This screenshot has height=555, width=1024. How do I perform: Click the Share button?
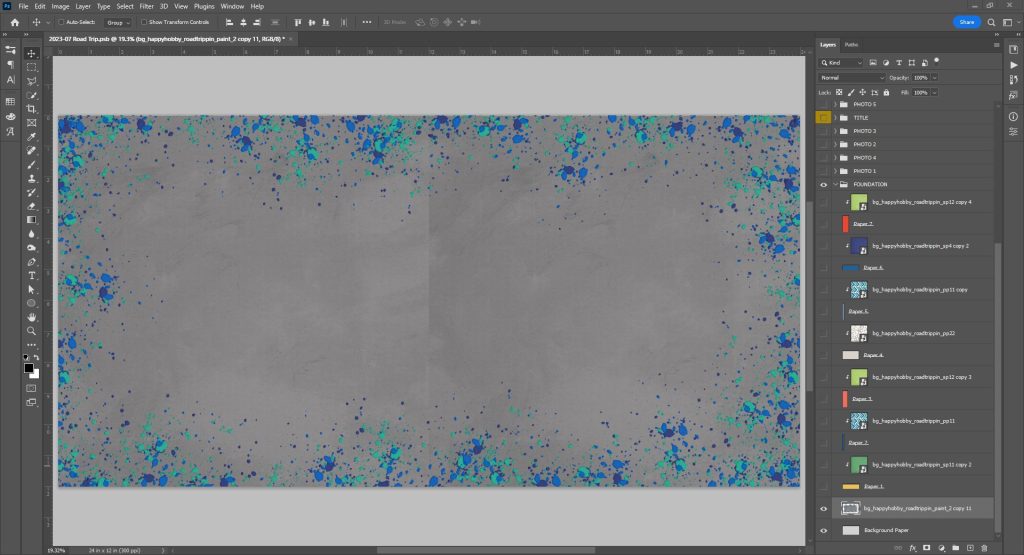(x=966, y=21)
